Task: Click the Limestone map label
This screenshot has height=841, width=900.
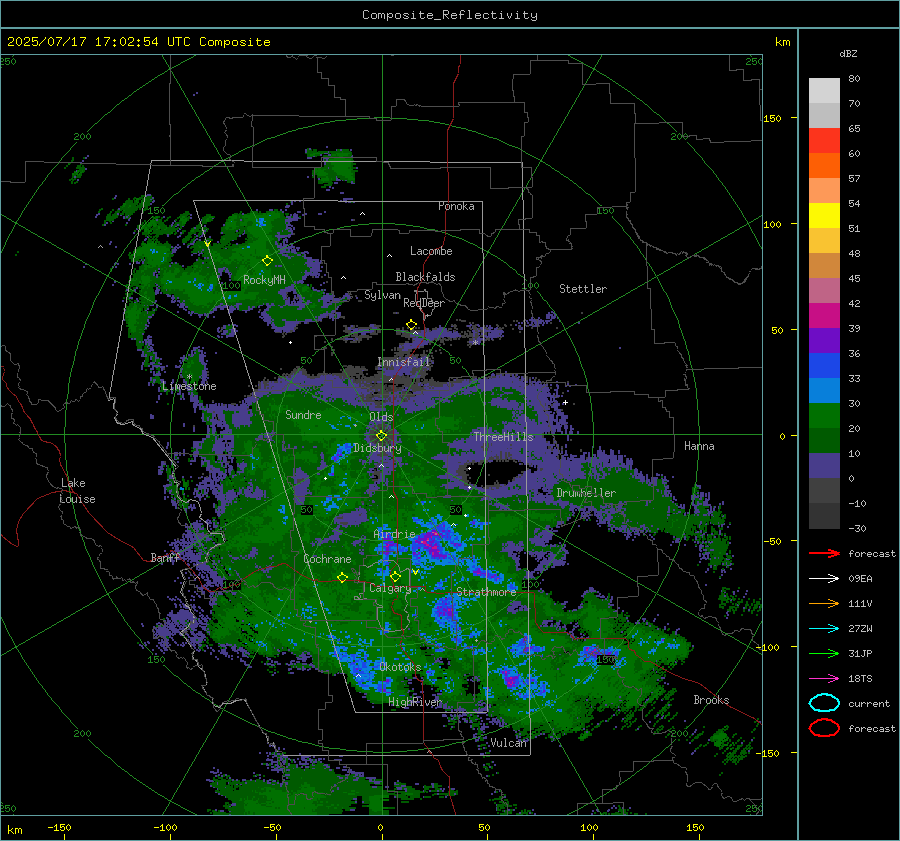Action: (189, 386)
